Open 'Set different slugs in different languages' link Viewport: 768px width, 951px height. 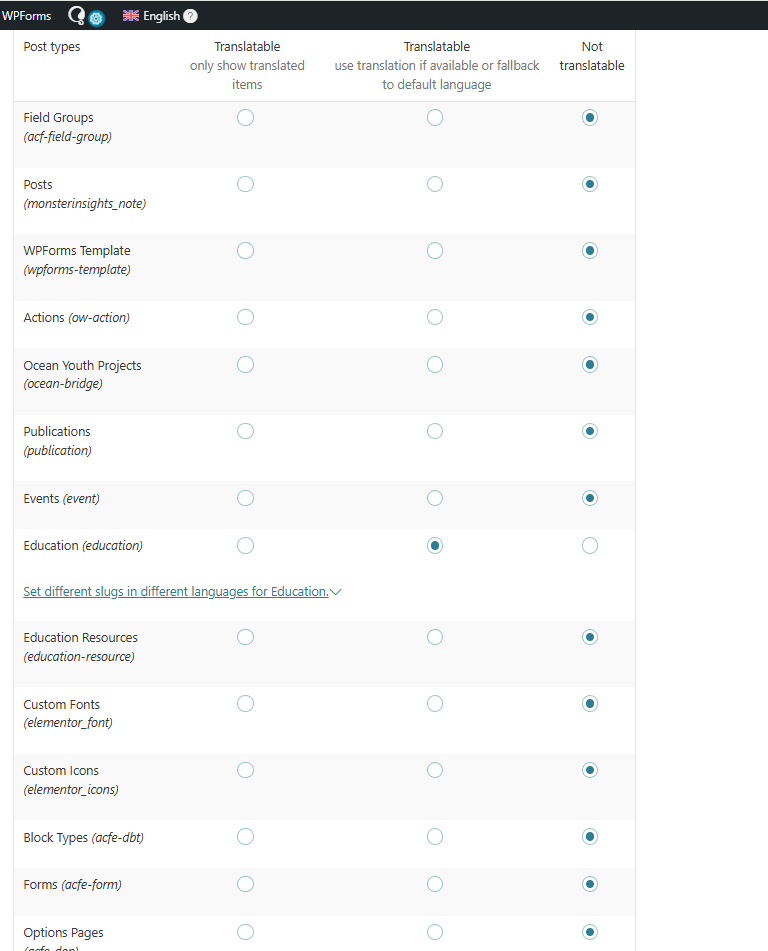click(x=176, y=592)
